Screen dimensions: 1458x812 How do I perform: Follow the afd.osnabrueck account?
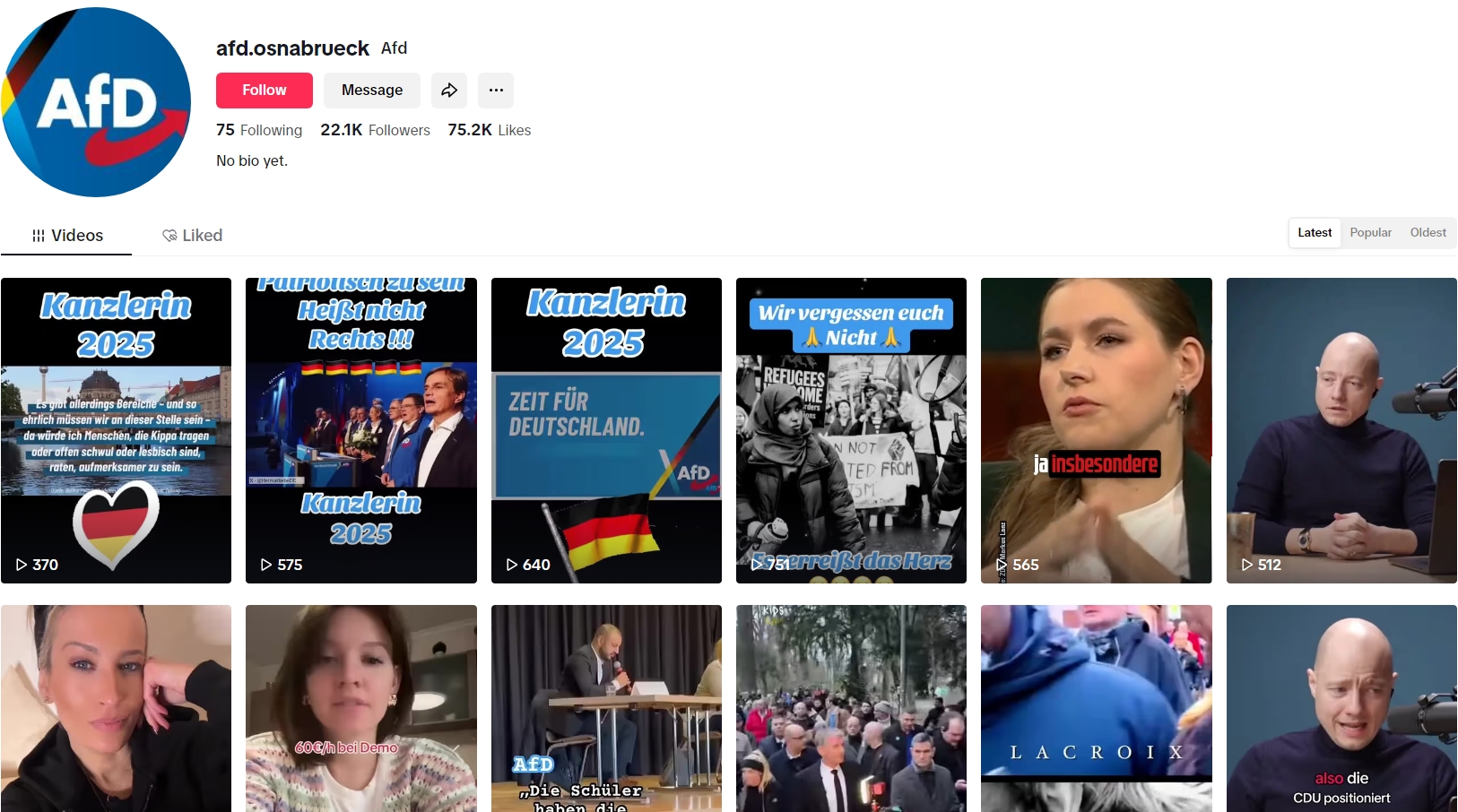265,91
